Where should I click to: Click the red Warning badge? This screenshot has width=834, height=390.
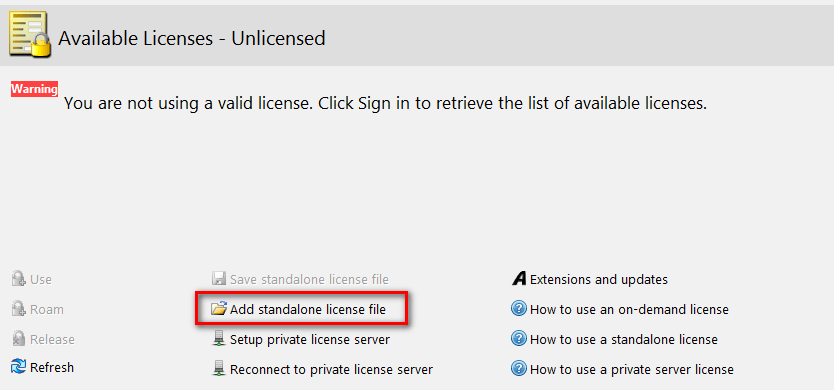(35, 89)
